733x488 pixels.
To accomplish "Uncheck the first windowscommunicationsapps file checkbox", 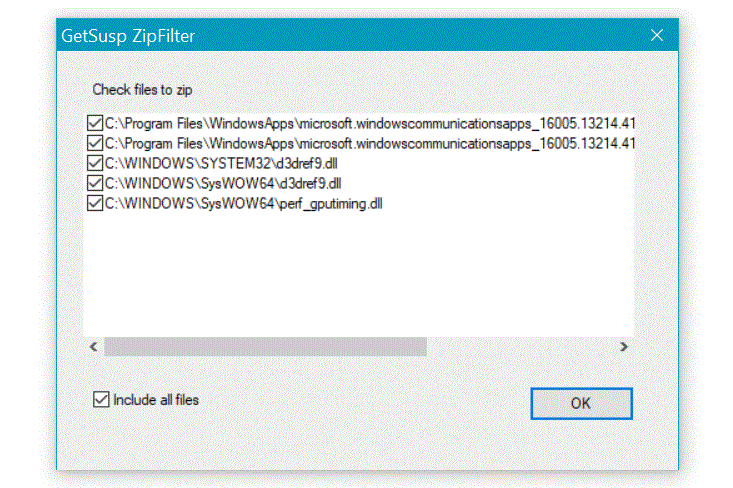I will [95, 123].
